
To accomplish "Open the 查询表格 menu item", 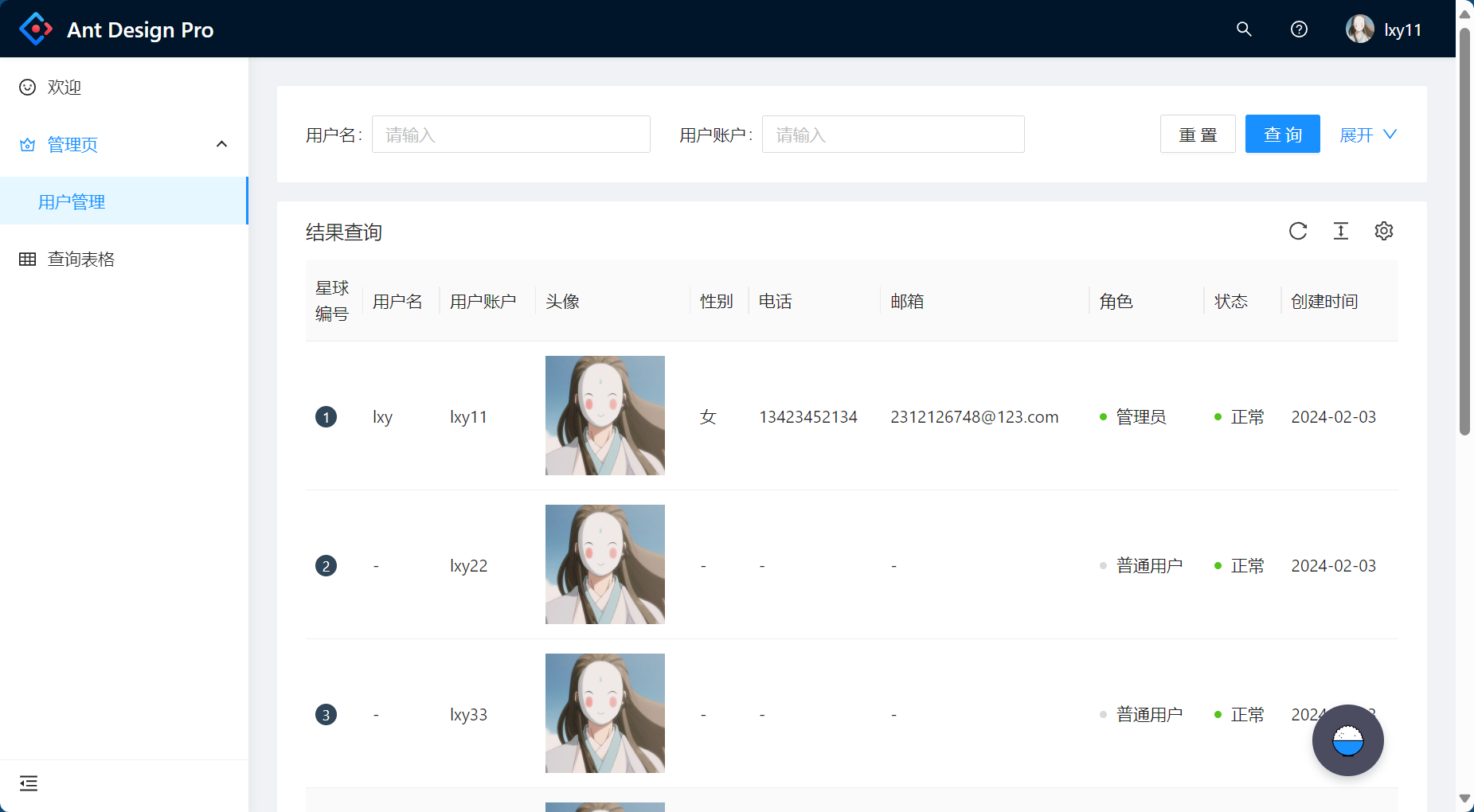I will (124, 260).
